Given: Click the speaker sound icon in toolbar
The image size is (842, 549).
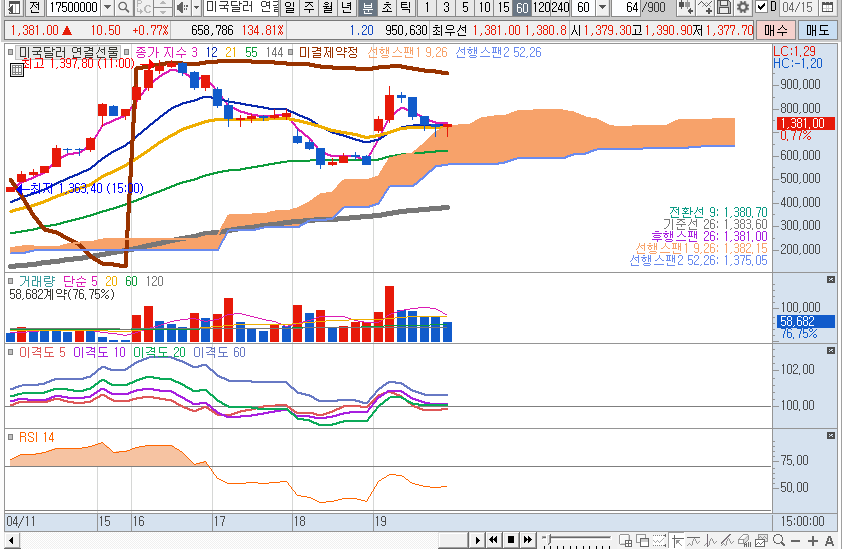Looking at the screenshot, I should click(x=181, y=8).
